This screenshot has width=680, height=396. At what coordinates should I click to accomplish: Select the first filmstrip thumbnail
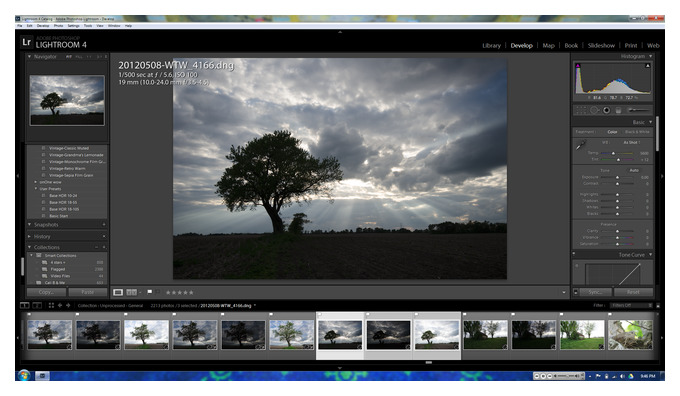(50, 334)
